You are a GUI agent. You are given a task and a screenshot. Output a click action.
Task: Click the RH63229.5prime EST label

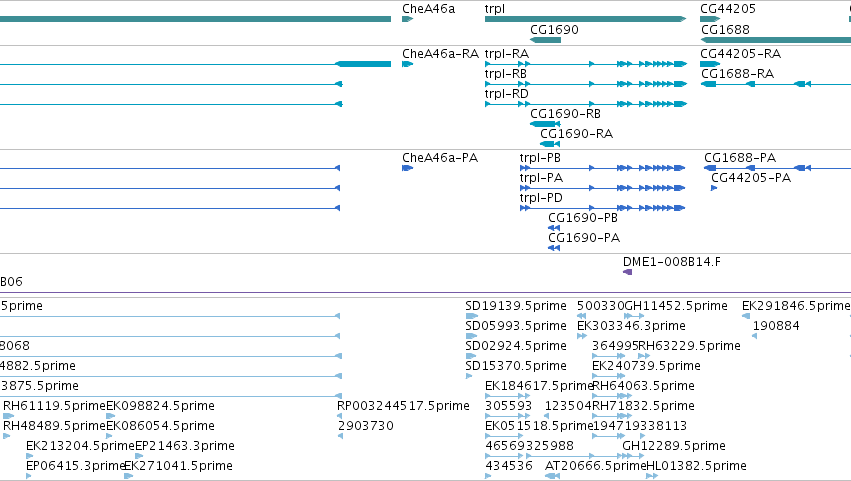pyautogui.click(x=689, y=346)
